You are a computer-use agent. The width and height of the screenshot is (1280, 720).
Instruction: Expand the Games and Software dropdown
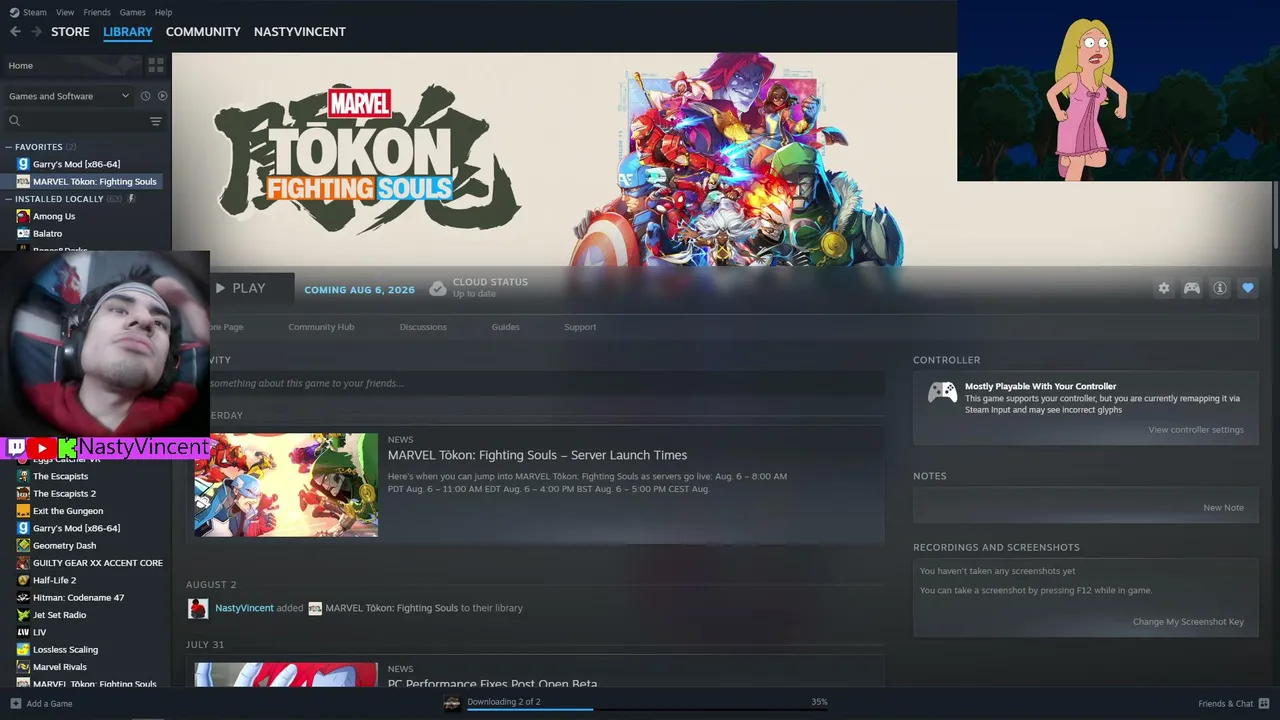coord(69,96)
